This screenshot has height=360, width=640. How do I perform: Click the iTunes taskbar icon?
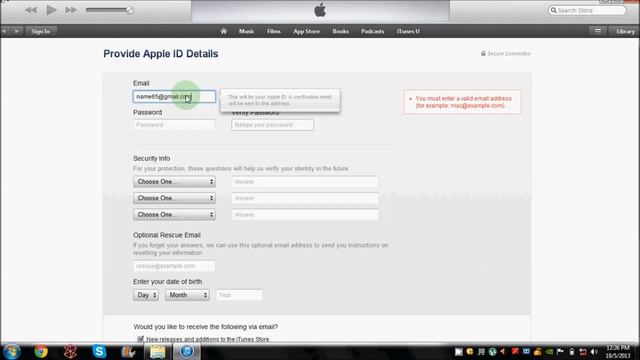point(187,351)
